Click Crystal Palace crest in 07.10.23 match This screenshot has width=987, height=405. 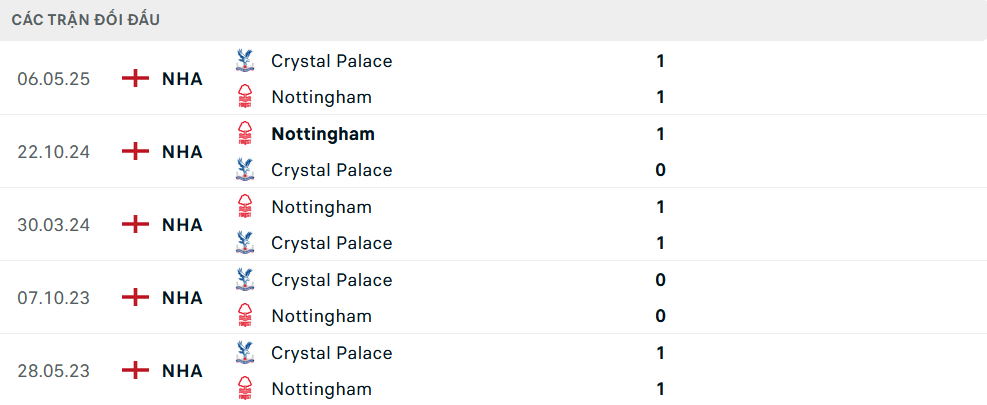click(244, 280)
